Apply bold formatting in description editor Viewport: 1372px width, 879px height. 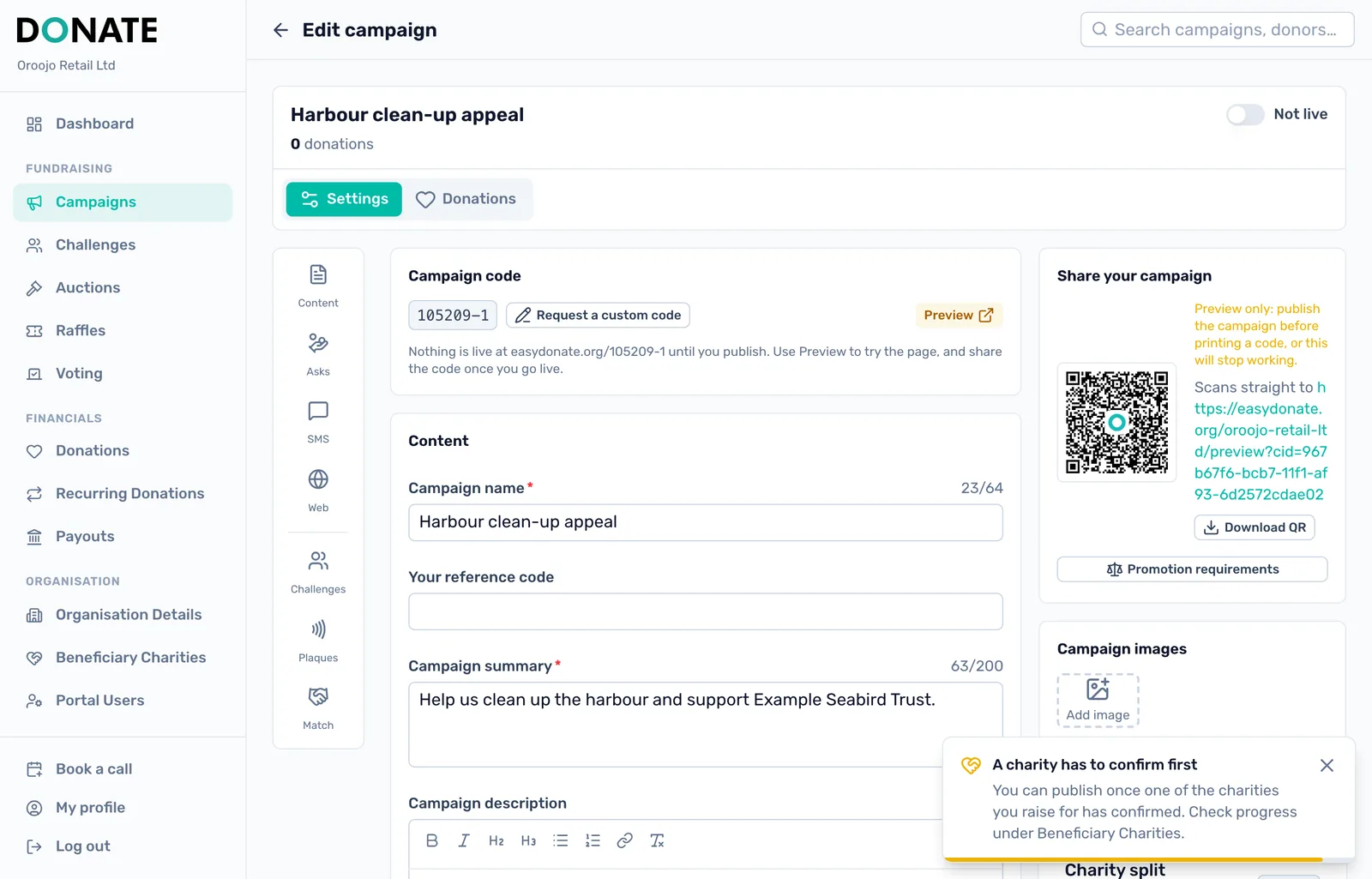tap(432, 841)
